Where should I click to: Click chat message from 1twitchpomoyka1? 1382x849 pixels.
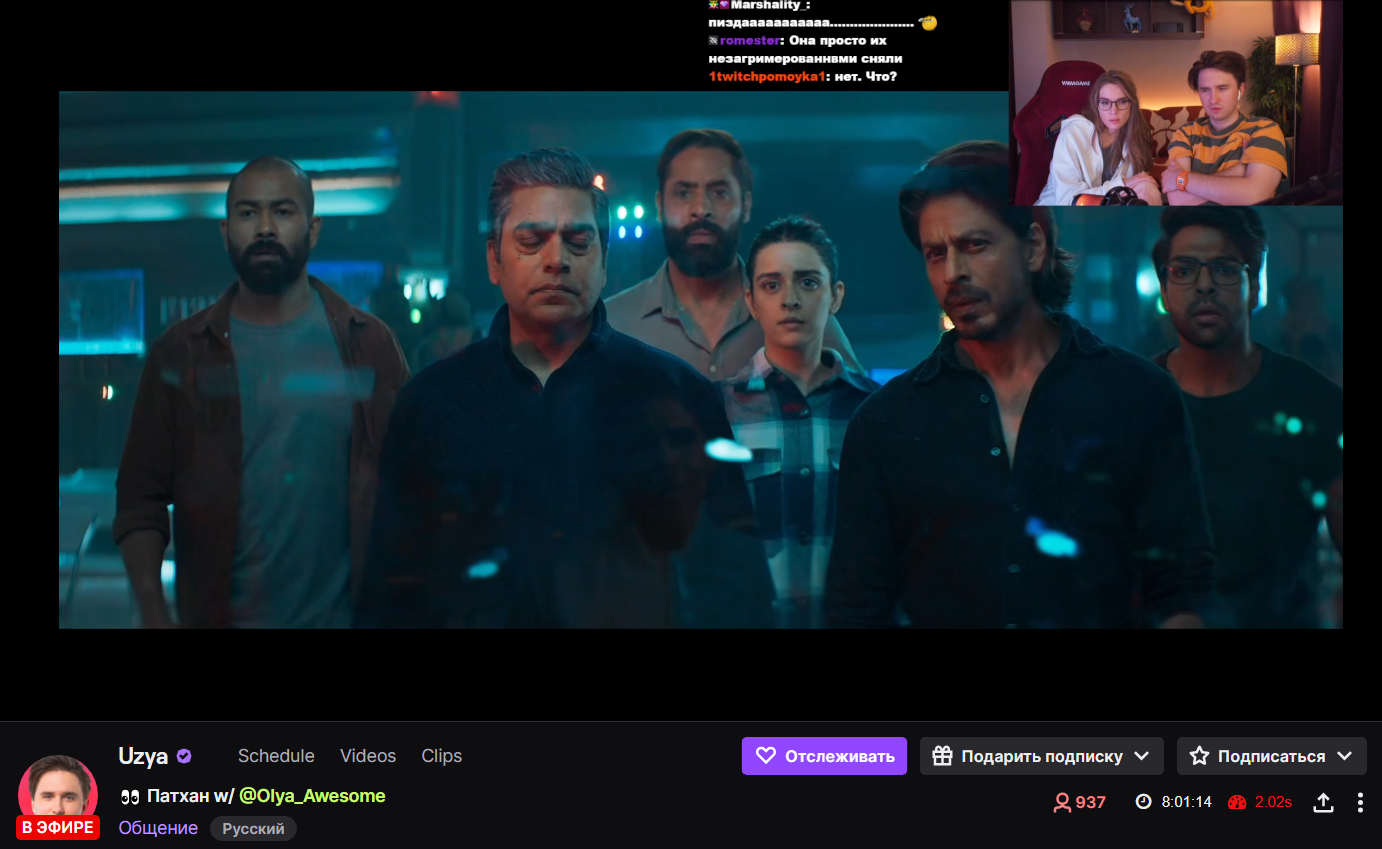pyautogui.click(x=803, y=77)
